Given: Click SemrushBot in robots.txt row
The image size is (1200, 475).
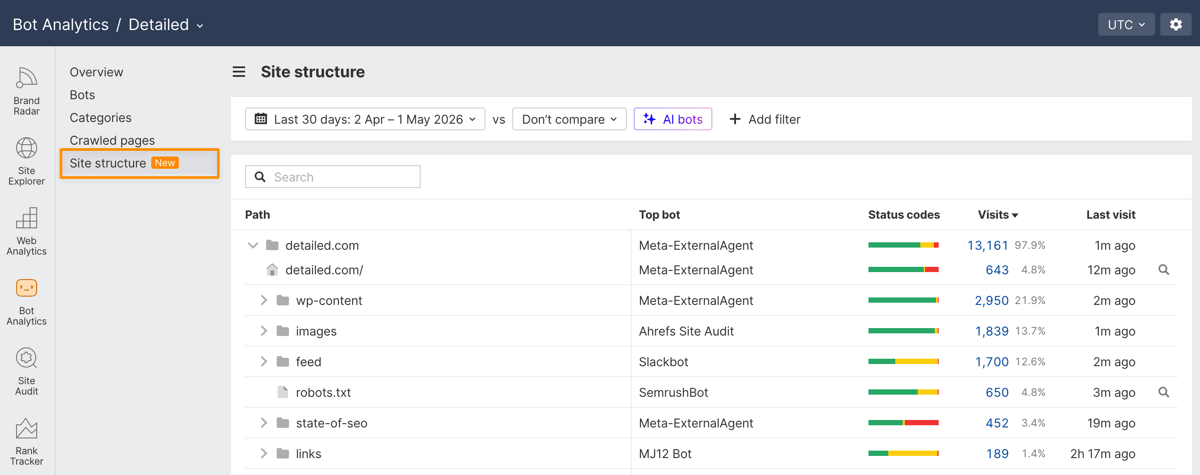Looking at the screenshot, I should pyautogui.click(x=673, y=393).
